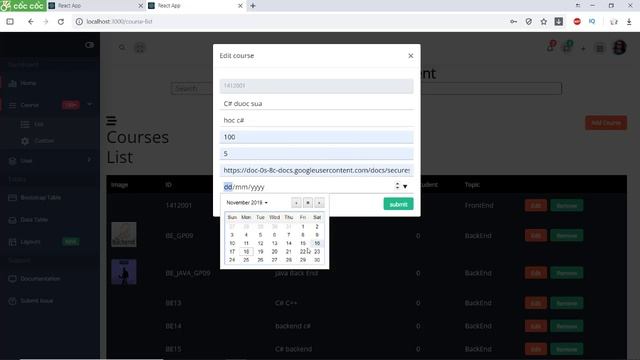Open red-badged notification icon in header
This screenshot has width=640, height=360.
pos(551,47)
